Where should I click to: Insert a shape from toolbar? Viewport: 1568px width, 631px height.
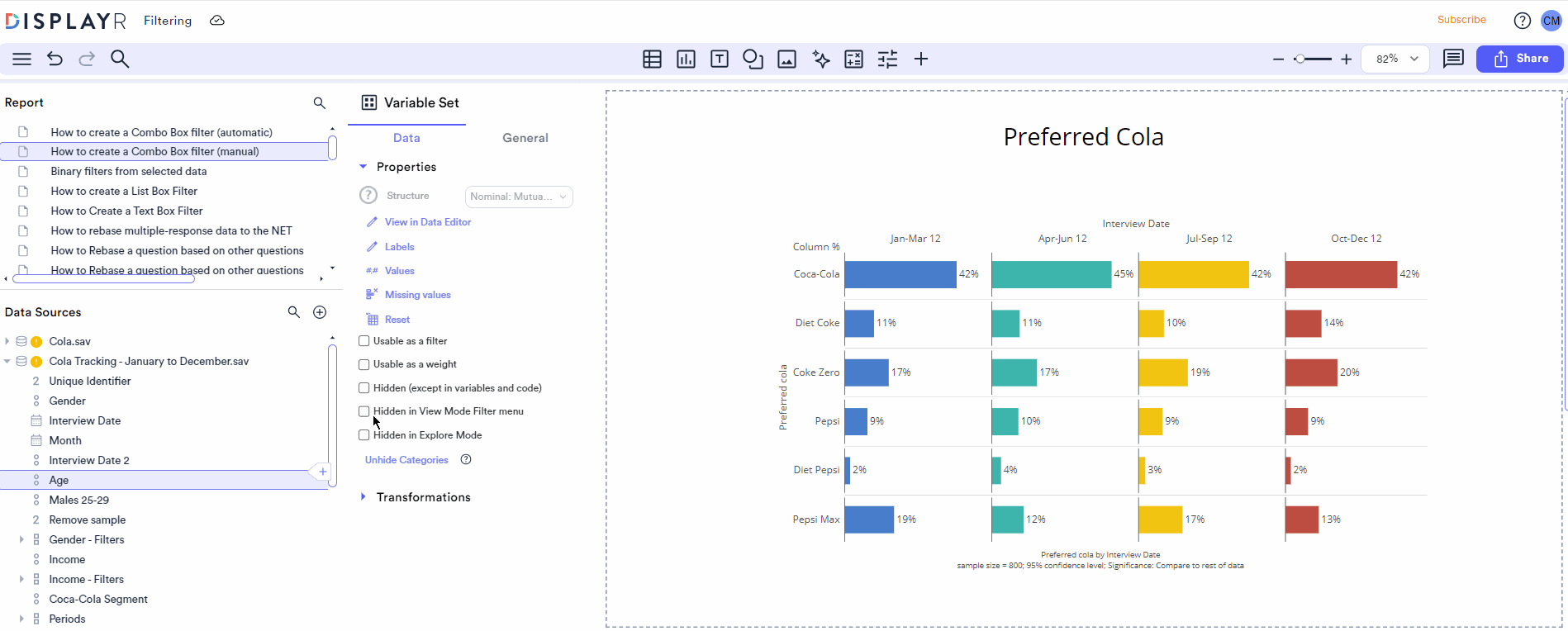tap(753, 59)
